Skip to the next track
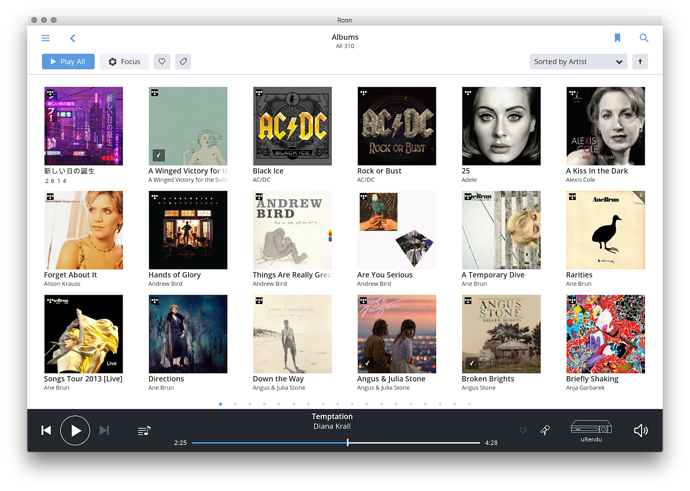This screenshot has height=491, width=690. point(104,430)
